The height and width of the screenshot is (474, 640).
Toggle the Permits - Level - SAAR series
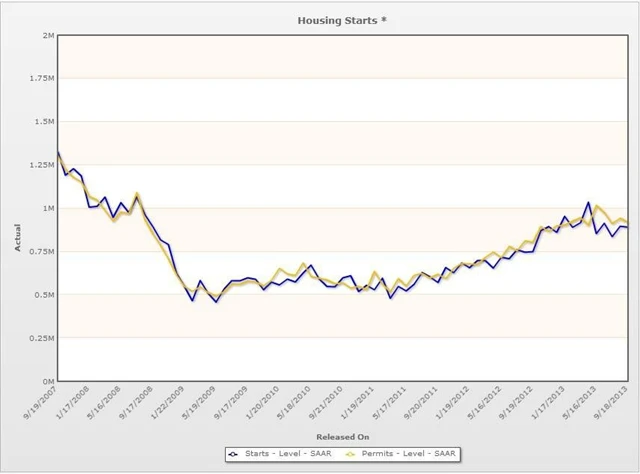tap(399, 454)
